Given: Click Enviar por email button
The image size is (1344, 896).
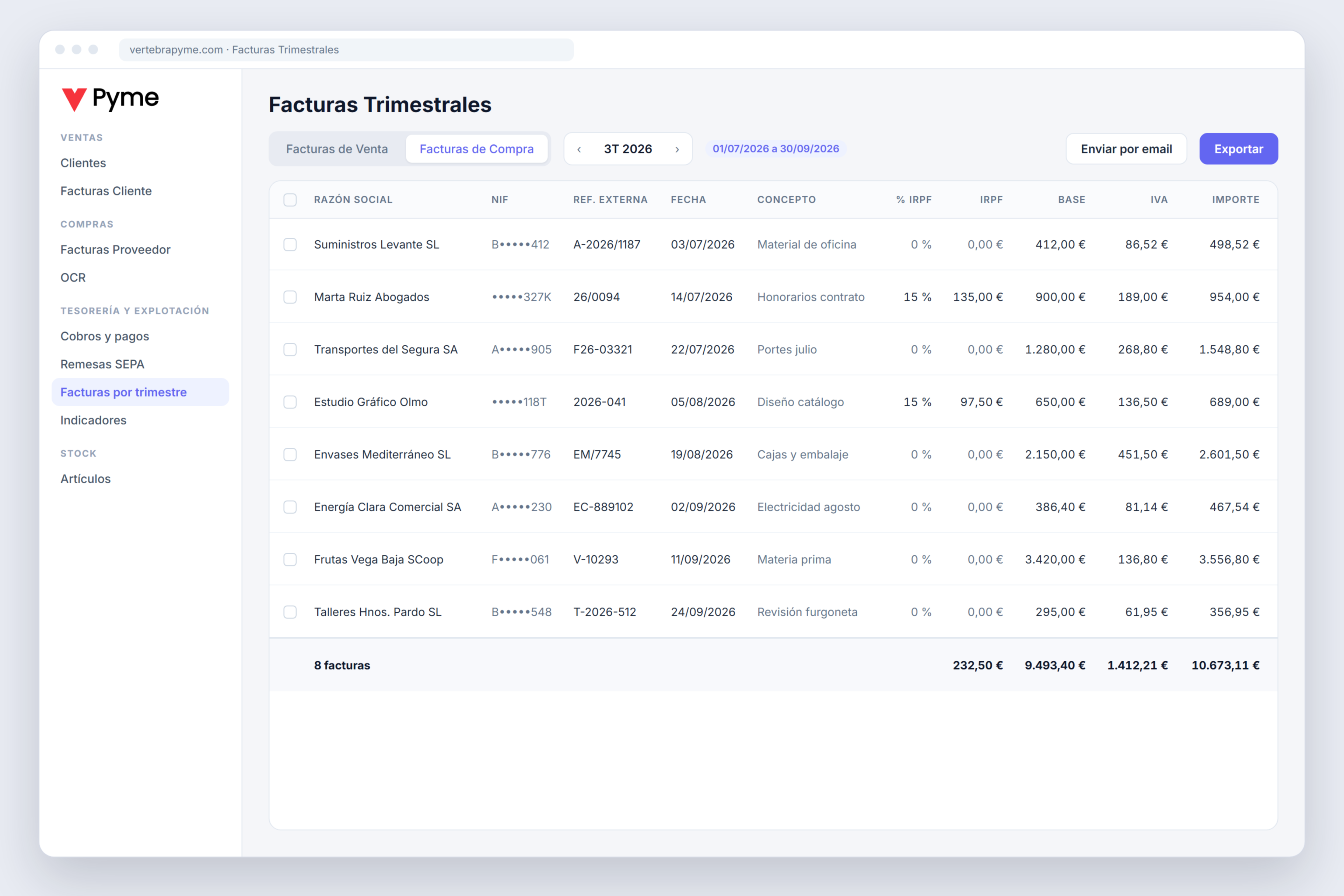Looking at the screenshot, I should coord(1126,149).
